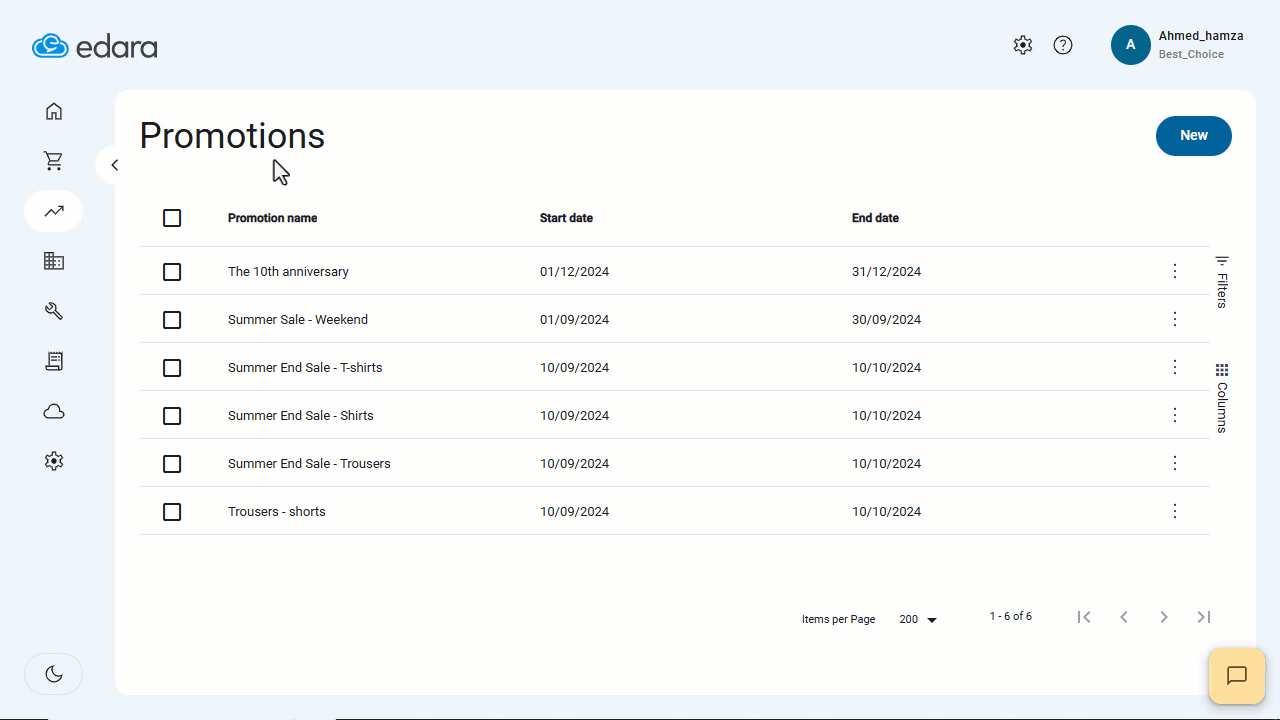The image size is (1280, 720).
Task: Open options menu for Summer End Sale - Shirts
Action: pos(1175,415)
